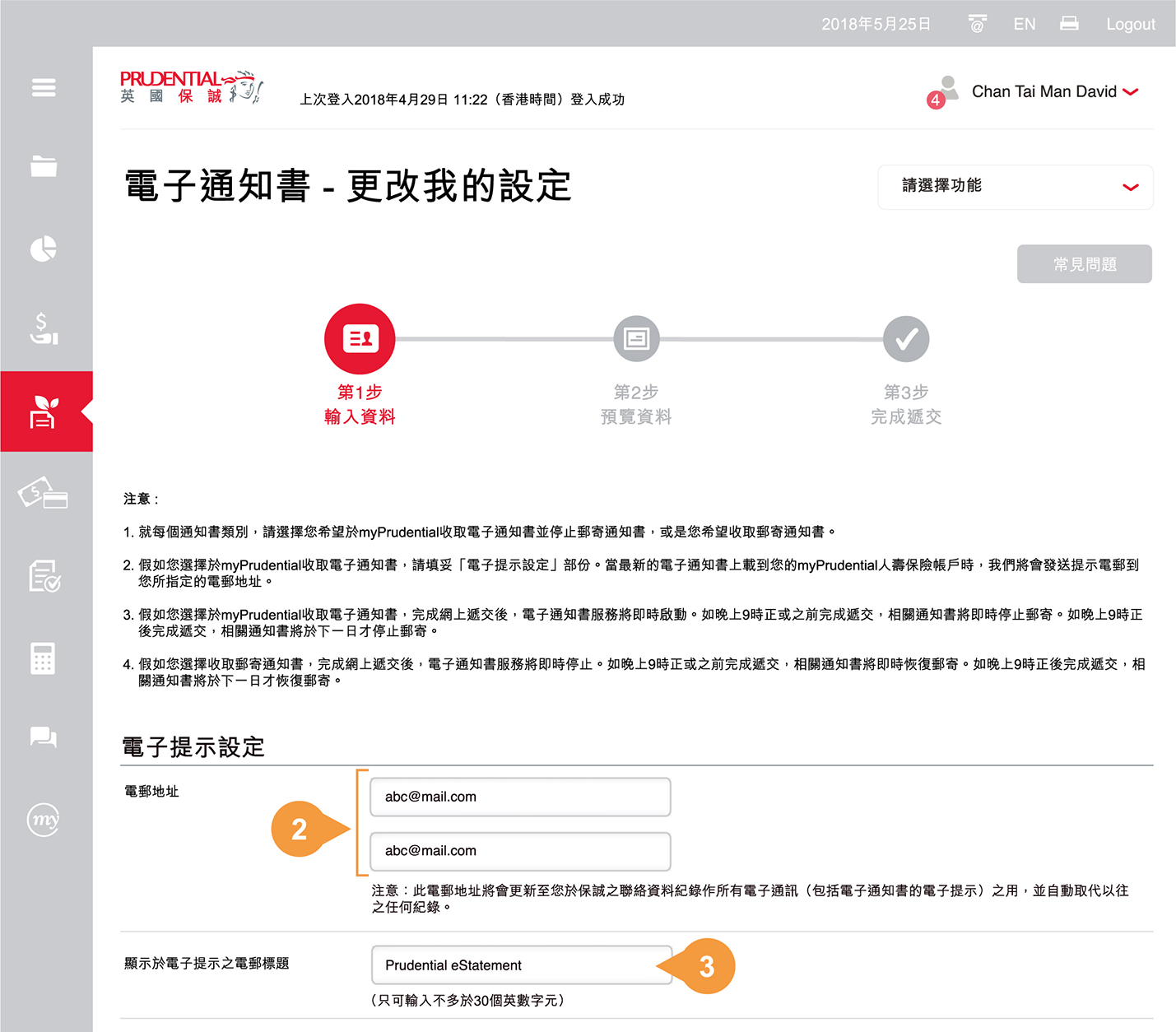Click the first email address input field
The height and width of the screenshot is (1032, 1176).
520,797
